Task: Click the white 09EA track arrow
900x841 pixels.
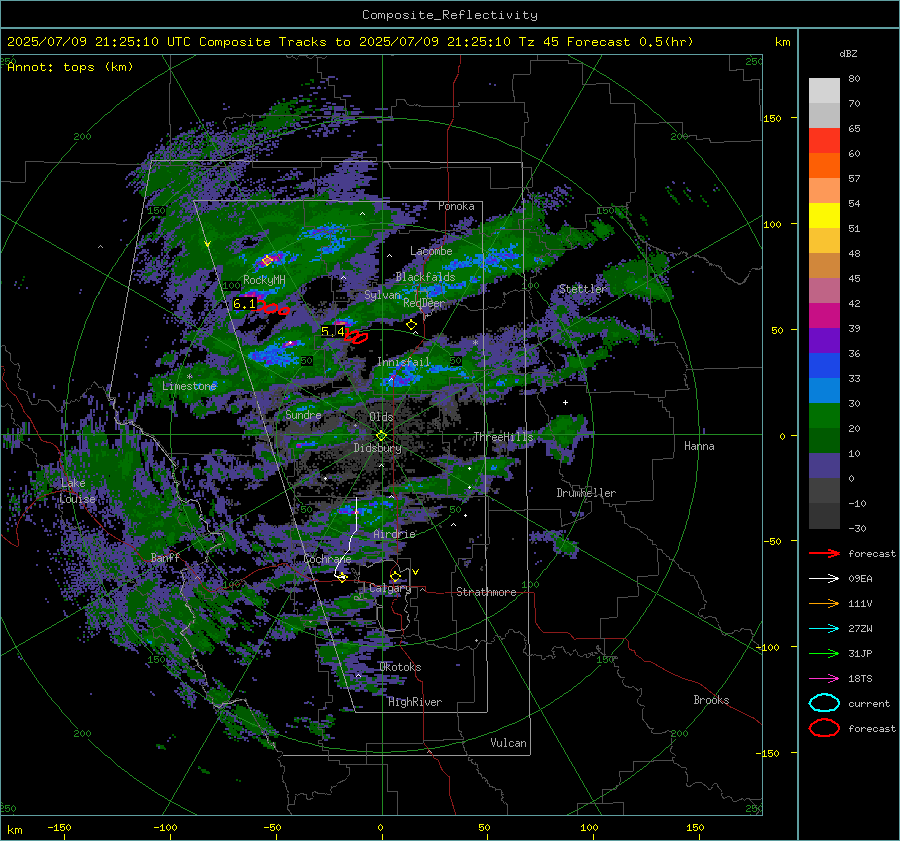Action: (x=824, y=579)
